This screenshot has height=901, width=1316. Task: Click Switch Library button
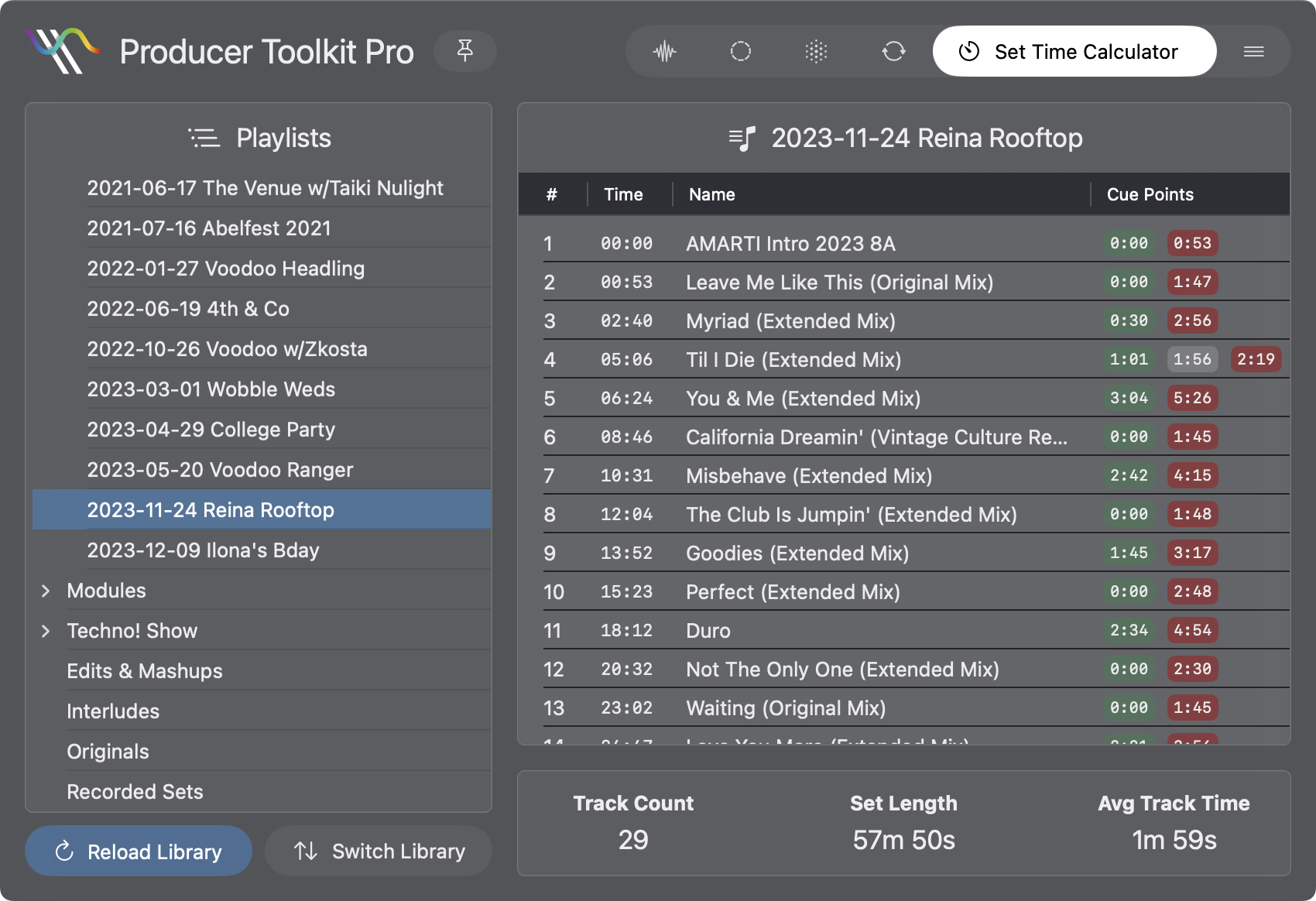[x=379, y=851]
